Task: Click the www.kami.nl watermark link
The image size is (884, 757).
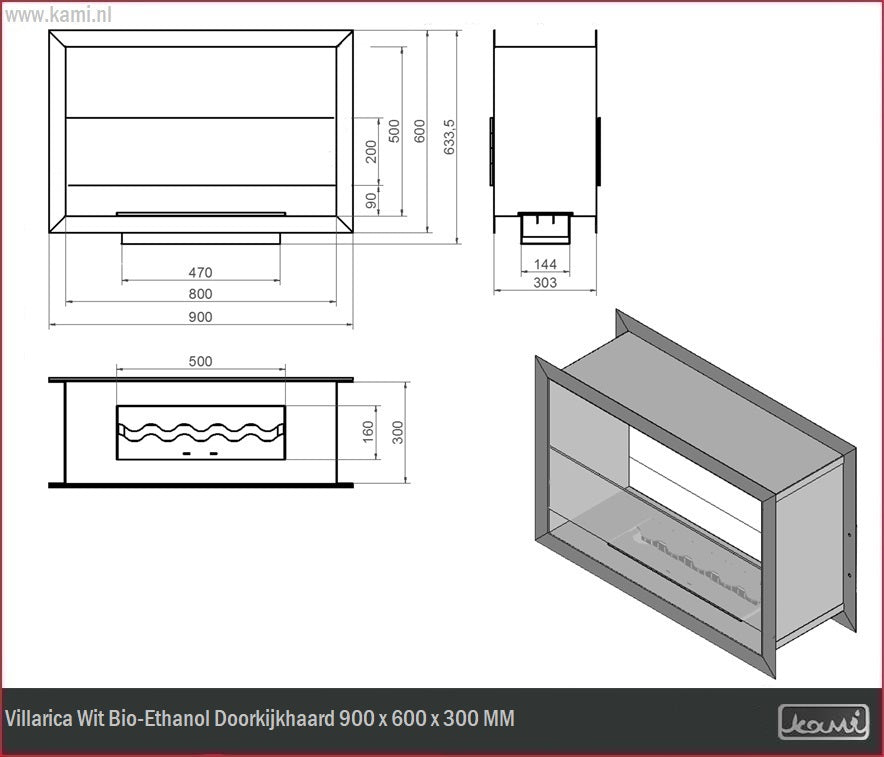Action: point(58,15)
